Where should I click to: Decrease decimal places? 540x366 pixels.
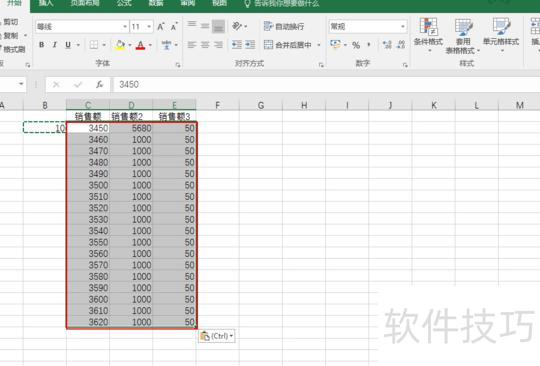[401, 45]
